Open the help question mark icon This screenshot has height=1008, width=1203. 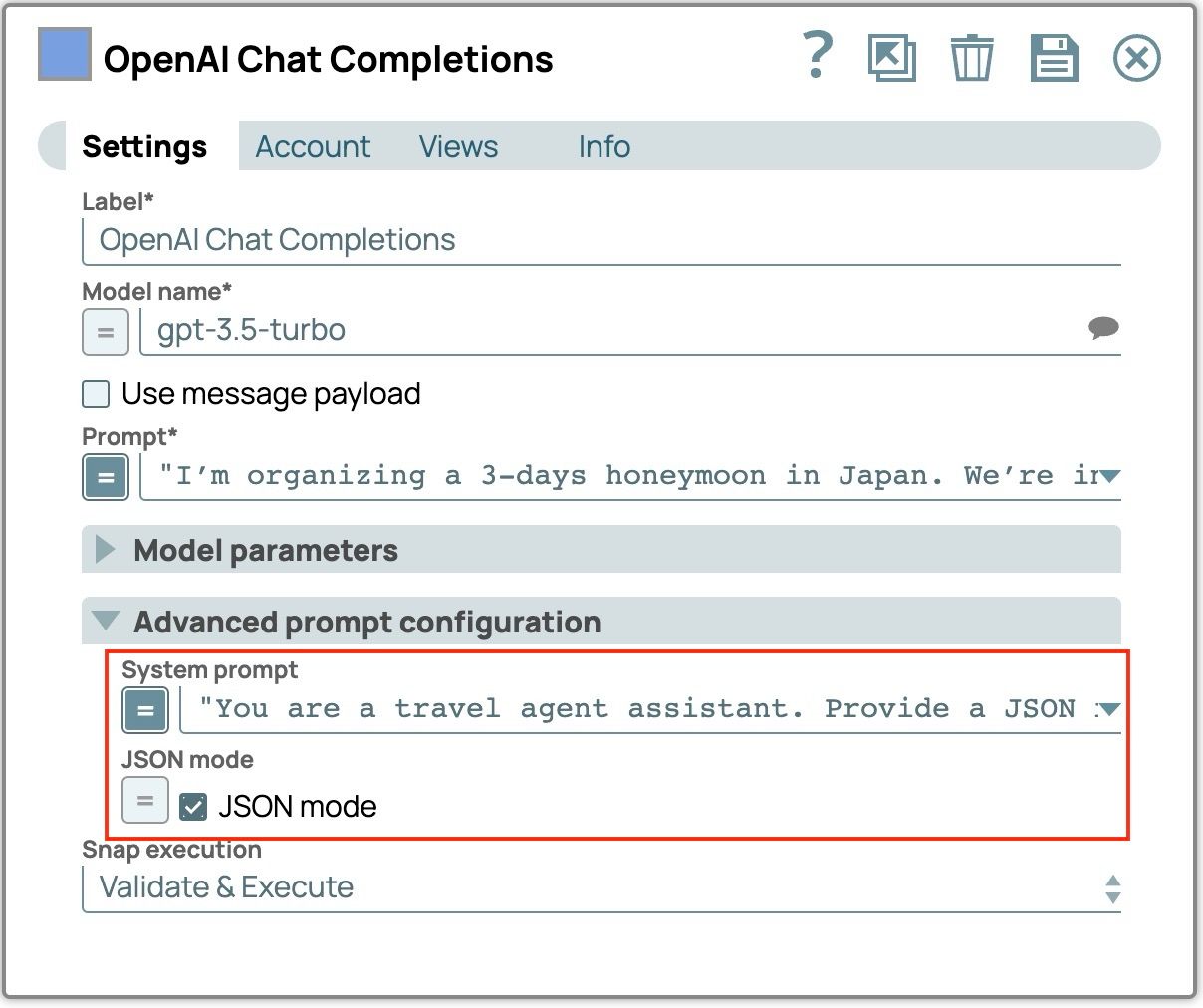817,56
